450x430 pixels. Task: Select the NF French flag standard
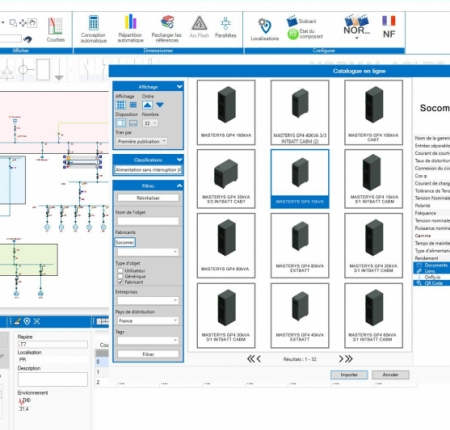click(x=389, y=27)
